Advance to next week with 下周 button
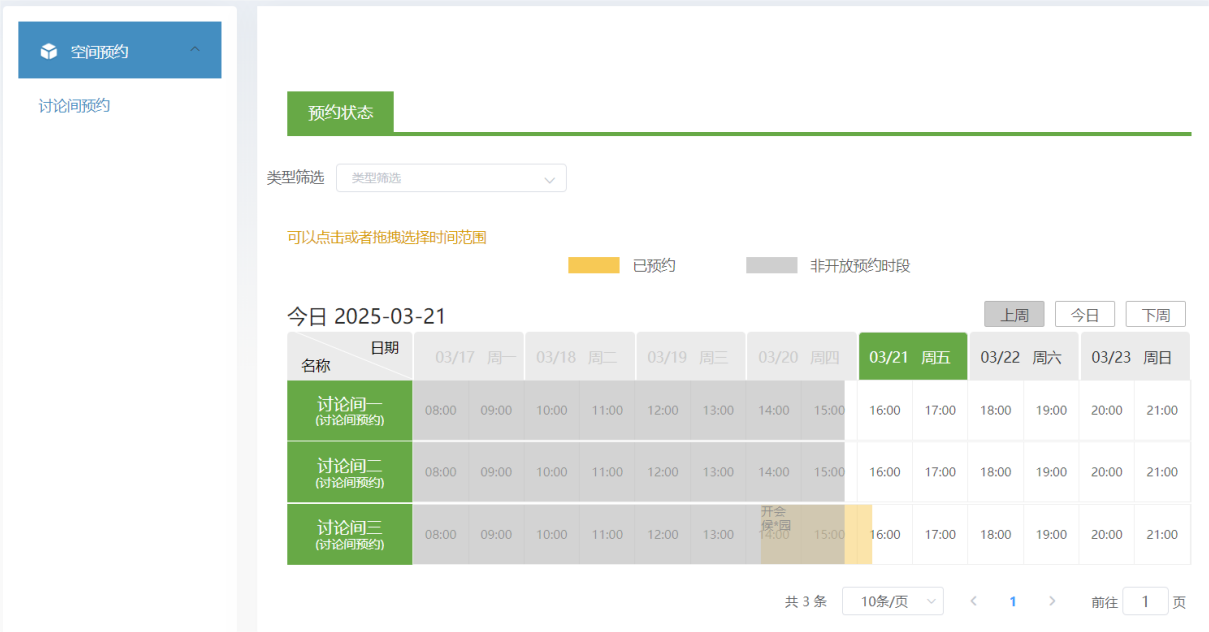Viewport: 1209px width, 632px height. click(x=1155, y=315)
